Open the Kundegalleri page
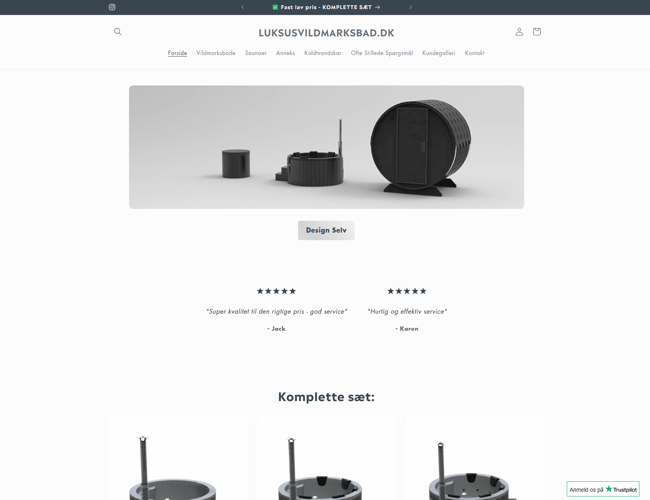This screenshot has height=500, width=650. point(439,53)
